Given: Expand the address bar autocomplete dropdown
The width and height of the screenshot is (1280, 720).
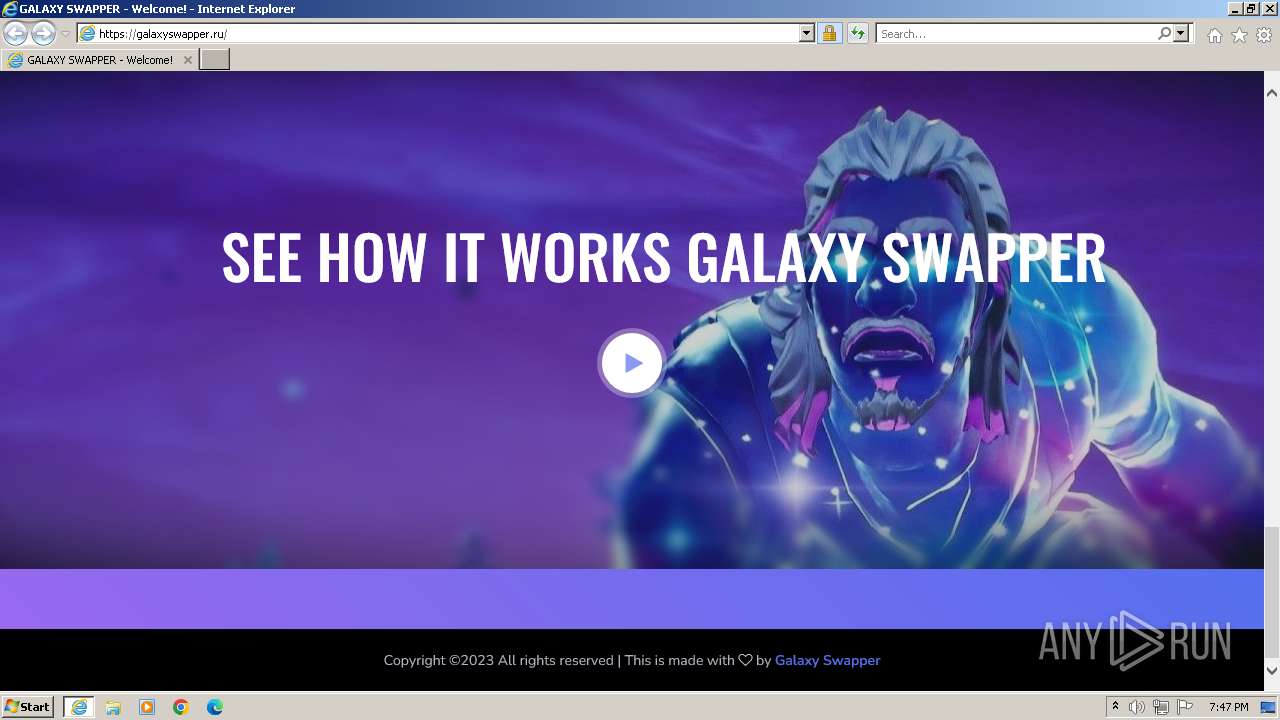Looking at the screenshot, I should click(x=807, y=34).
